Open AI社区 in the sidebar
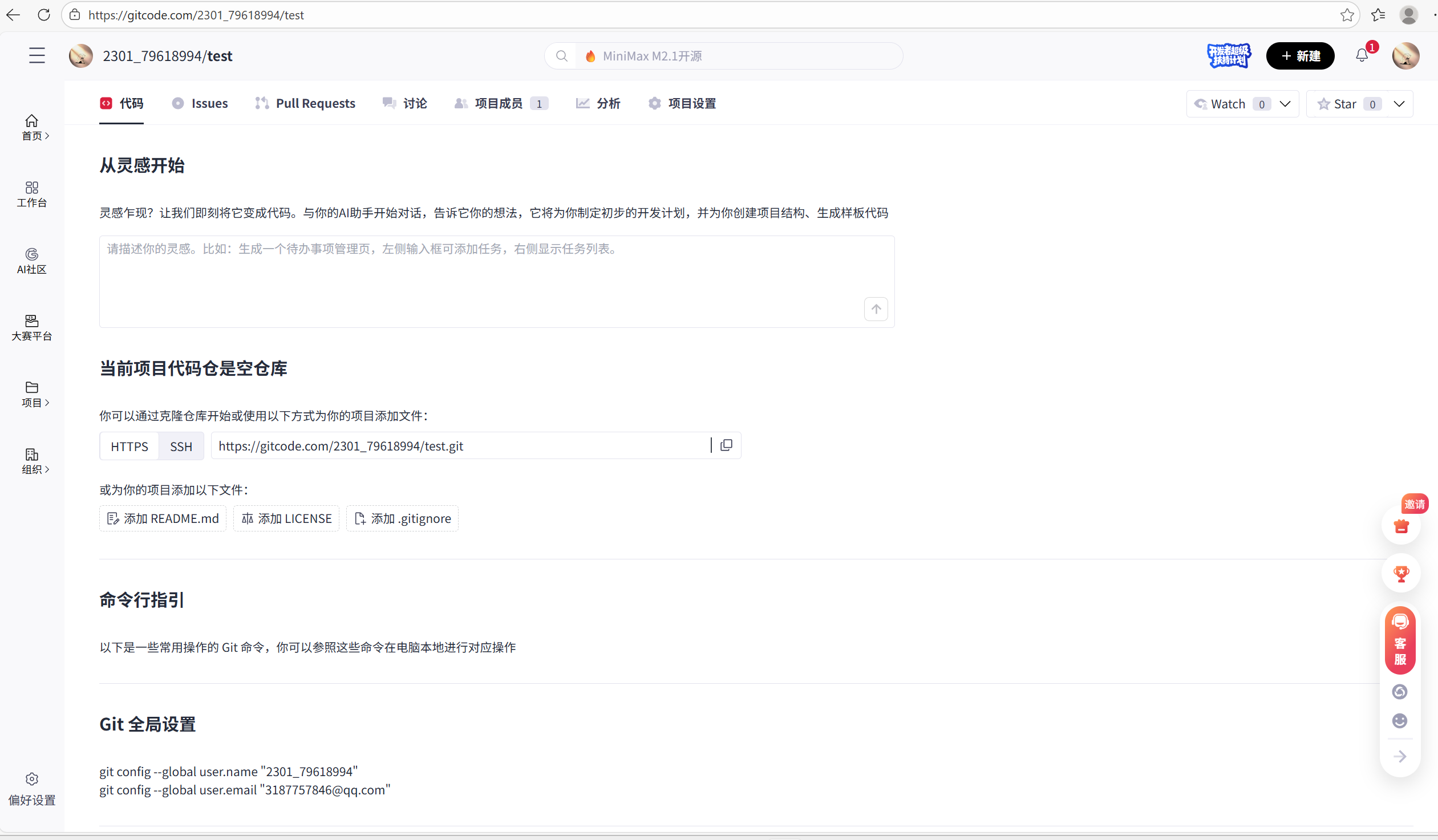The image size is (1438, 840). (x=32, y=261)
